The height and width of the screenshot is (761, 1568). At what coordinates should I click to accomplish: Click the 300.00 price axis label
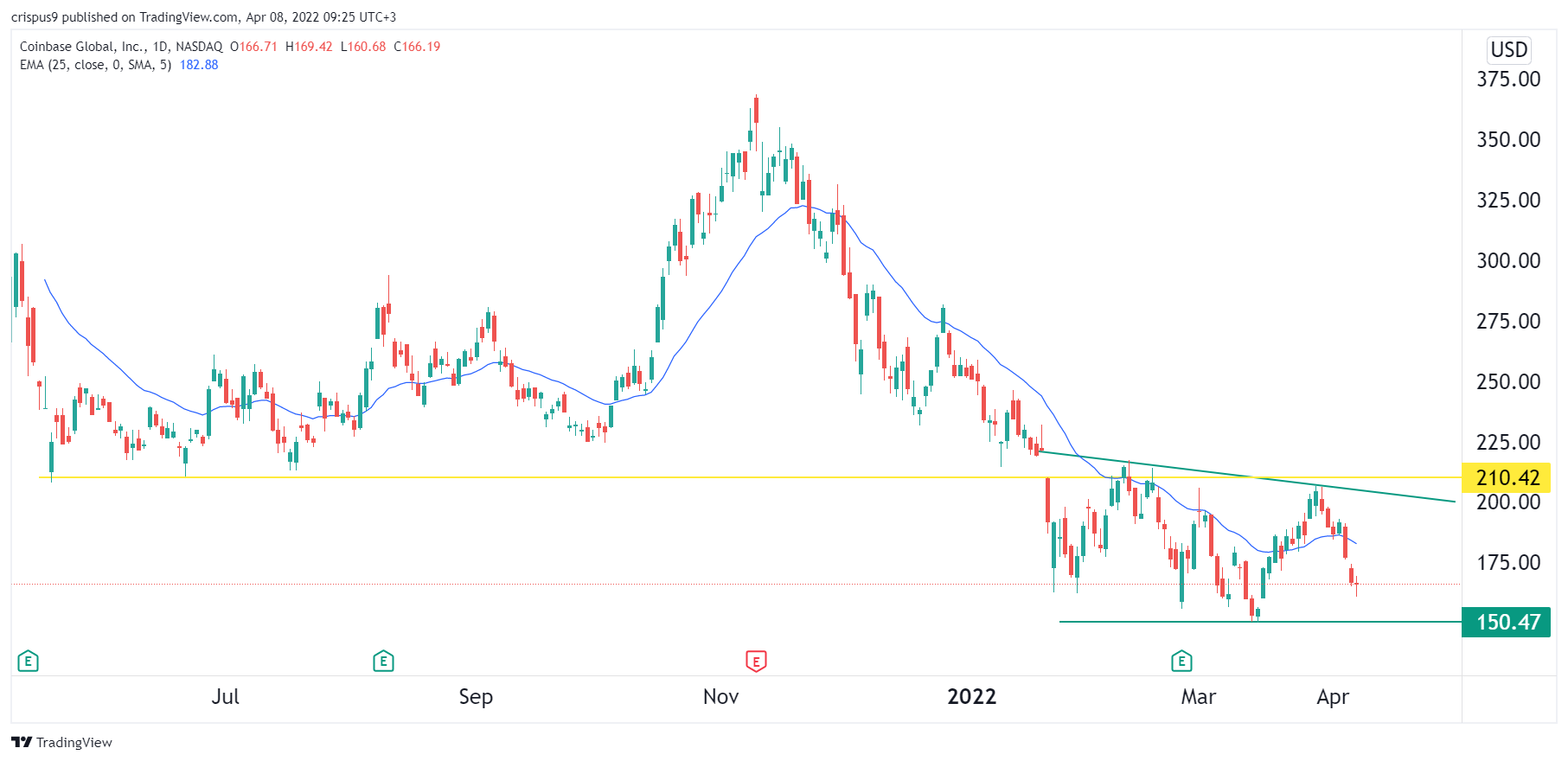click(x=1508, y=261)
